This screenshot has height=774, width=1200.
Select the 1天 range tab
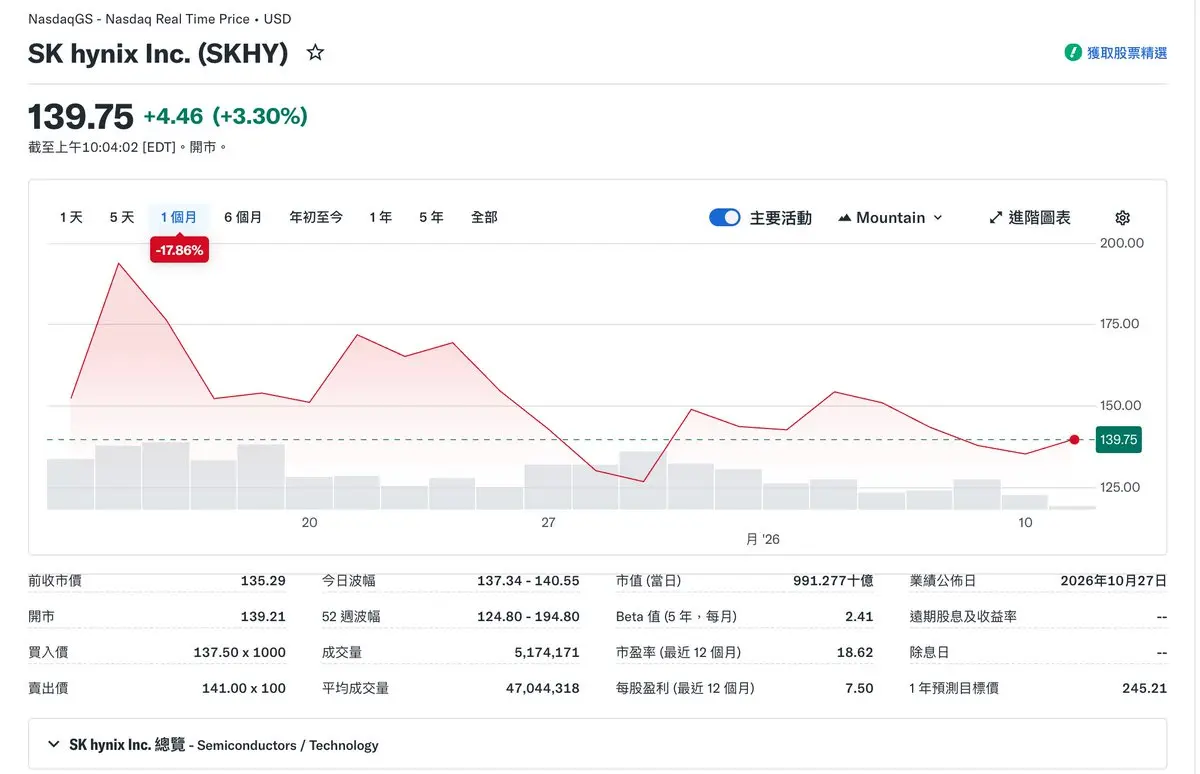[x=71, y=217]
